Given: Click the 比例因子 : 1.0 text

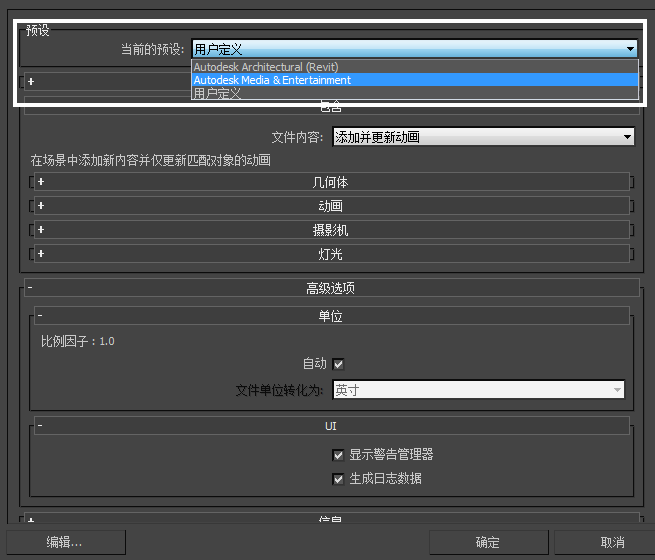Looking at the screenshot, I should click(x=78, y=341).
